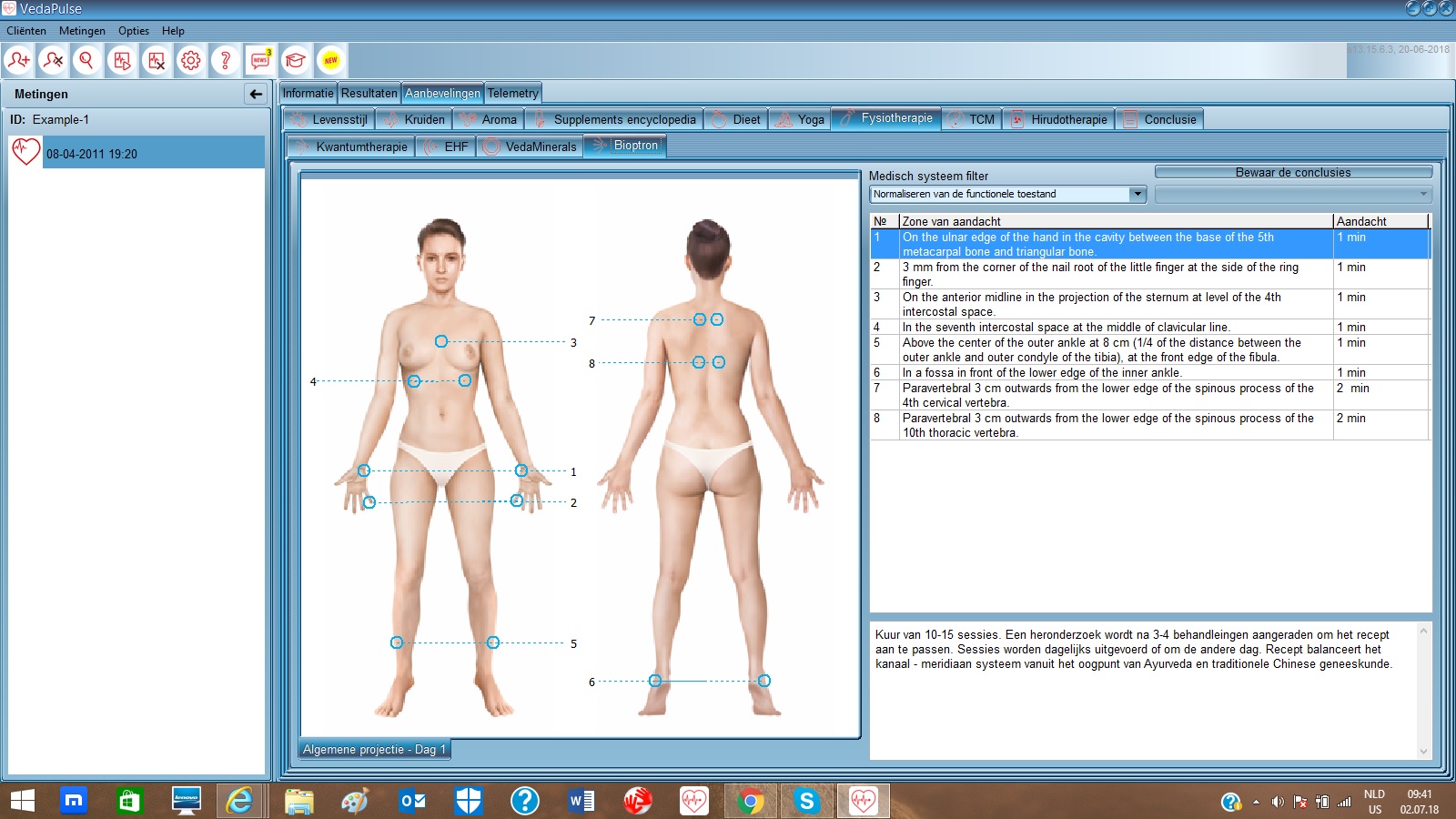Expand the Medisch systeem filter dropdown
This screenshot has height=819, width=1456.
[x=1137, y=194]
